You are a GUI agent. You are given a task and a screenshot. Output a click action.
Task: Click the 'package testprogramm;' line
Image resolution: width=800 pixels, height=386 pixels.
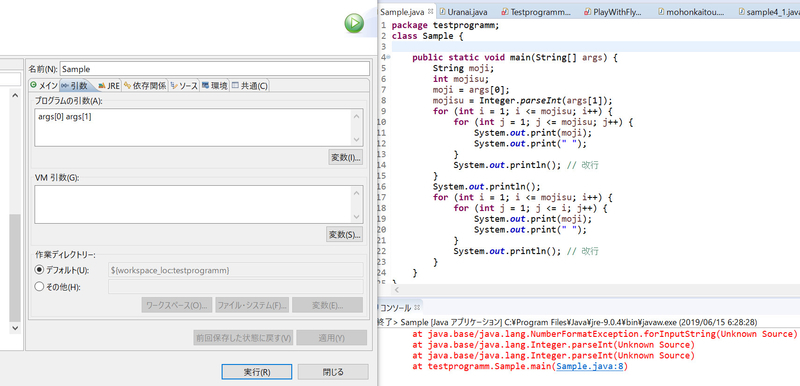(445, 25)
